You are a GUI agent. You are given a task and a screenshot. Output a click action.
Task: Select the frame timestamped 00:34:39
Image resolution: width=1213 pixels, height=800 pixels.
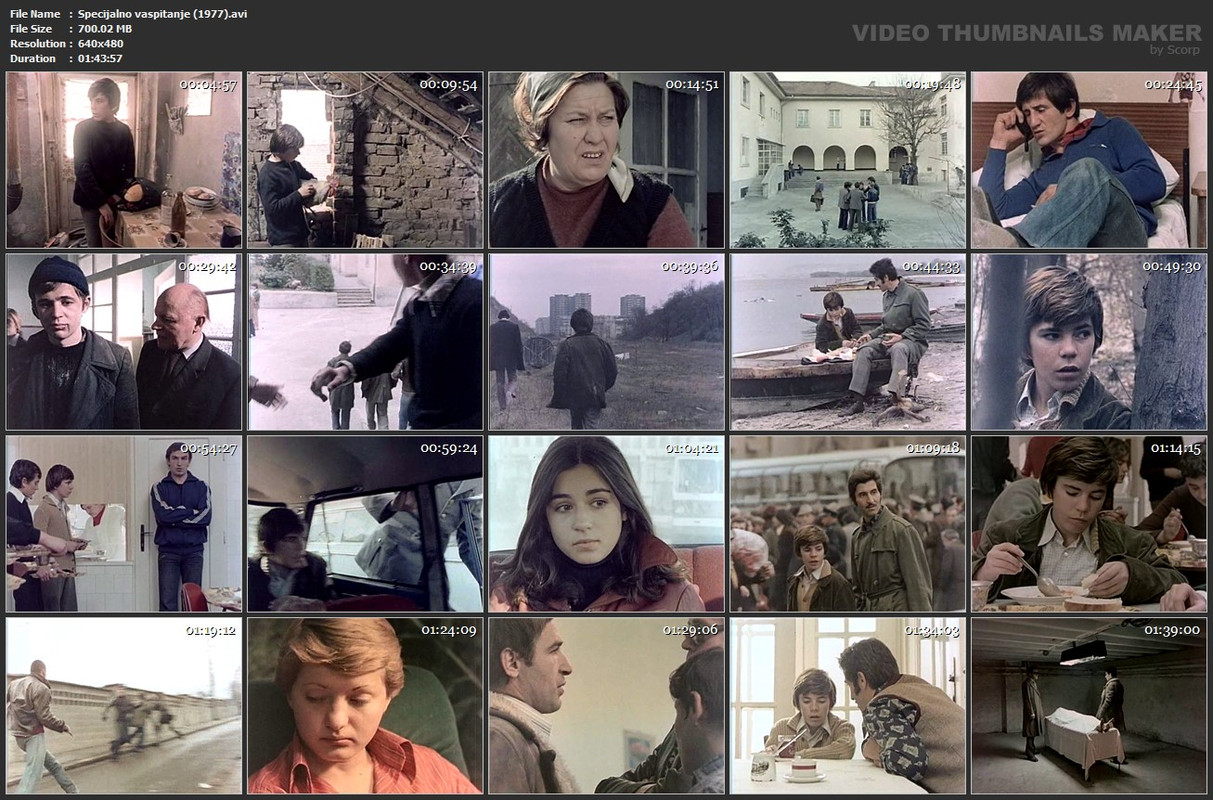point(365,342)
